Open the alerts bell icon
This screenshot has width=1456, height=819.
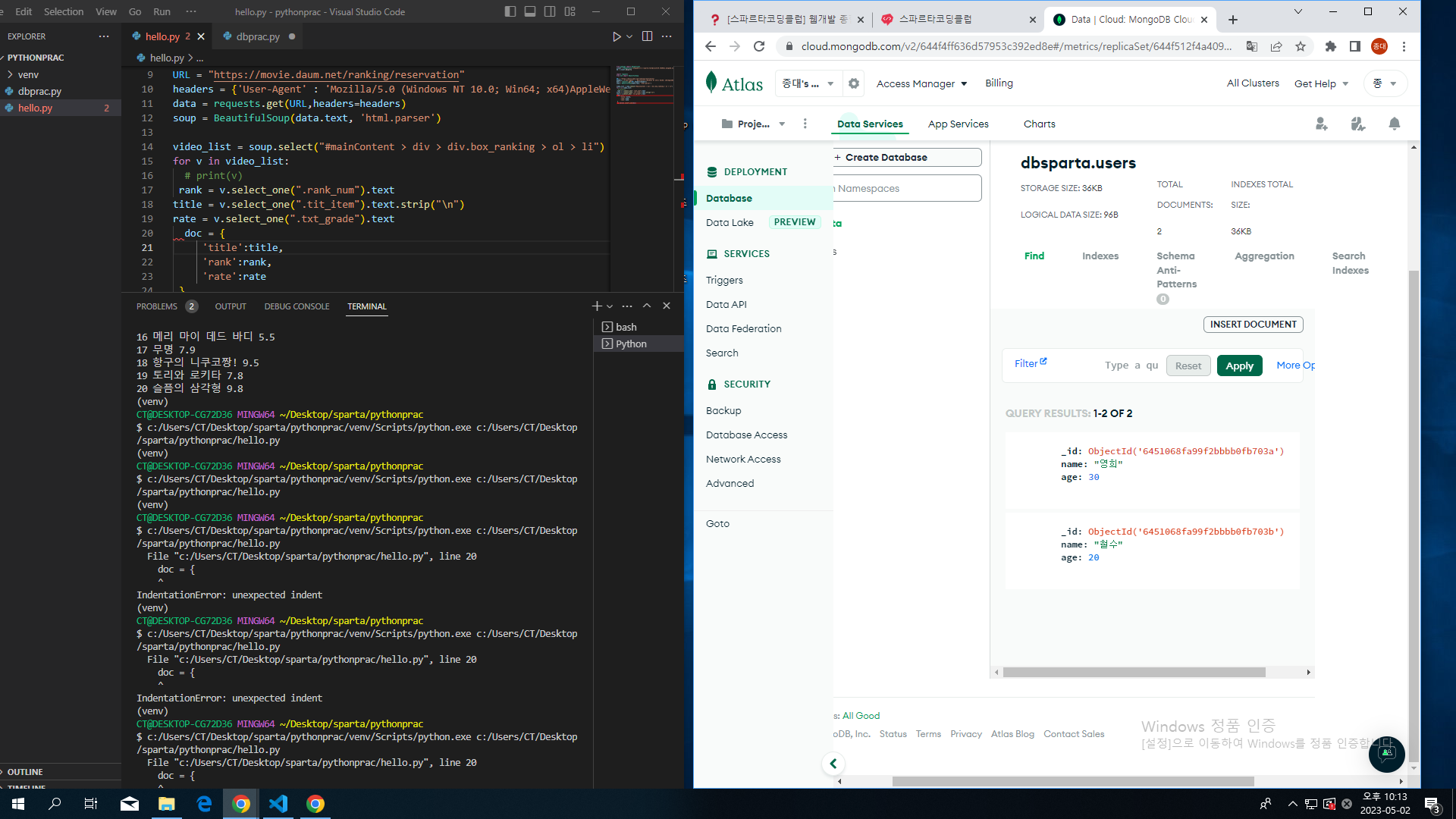point(1394,124)
